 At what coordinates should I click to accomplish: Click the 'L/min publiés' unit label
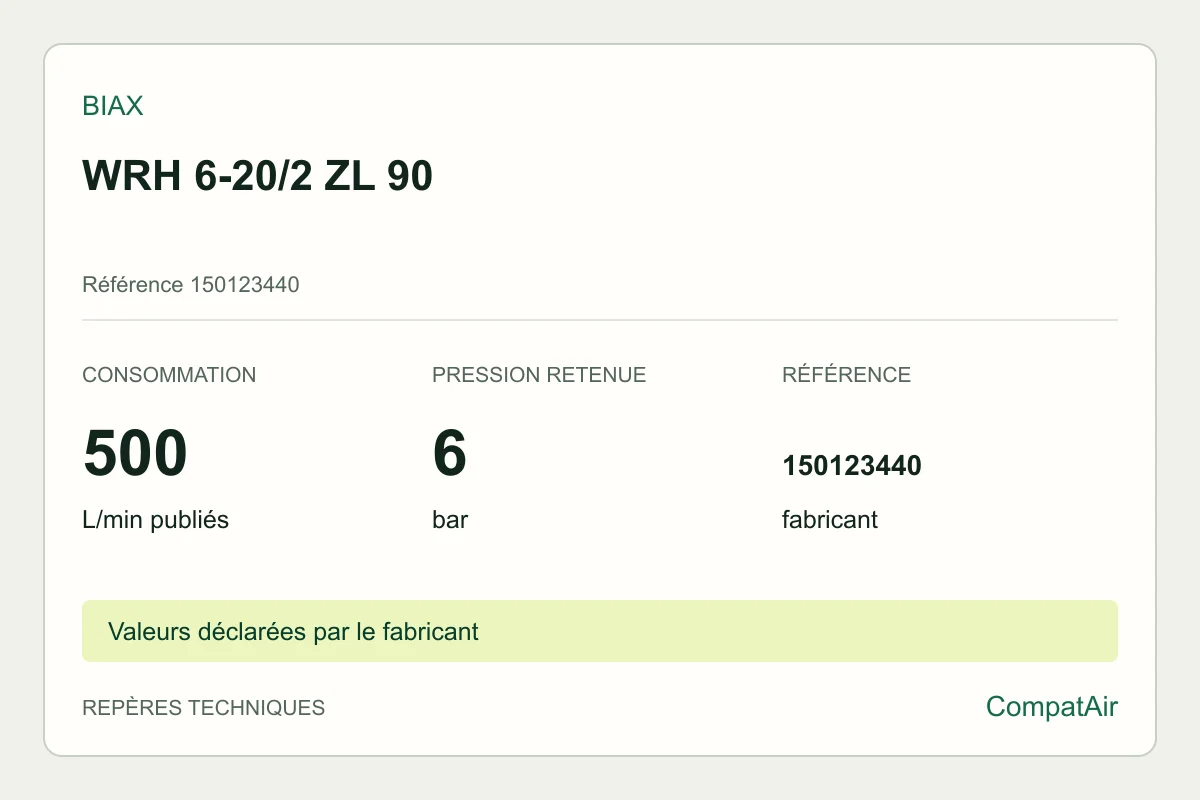[155, 520]
